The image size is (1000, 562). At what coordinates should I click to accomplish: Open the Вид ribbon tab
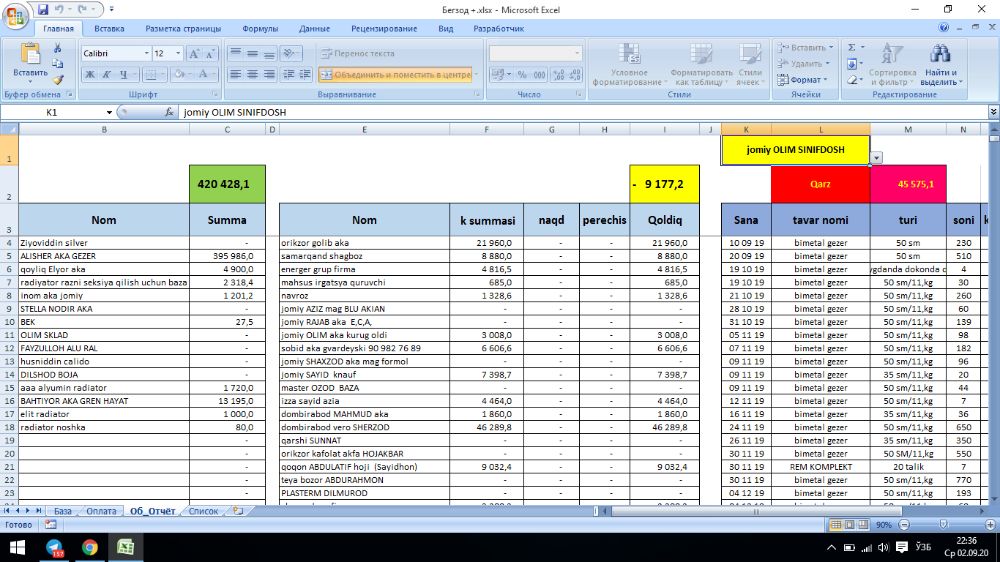(x=446, y=29)
